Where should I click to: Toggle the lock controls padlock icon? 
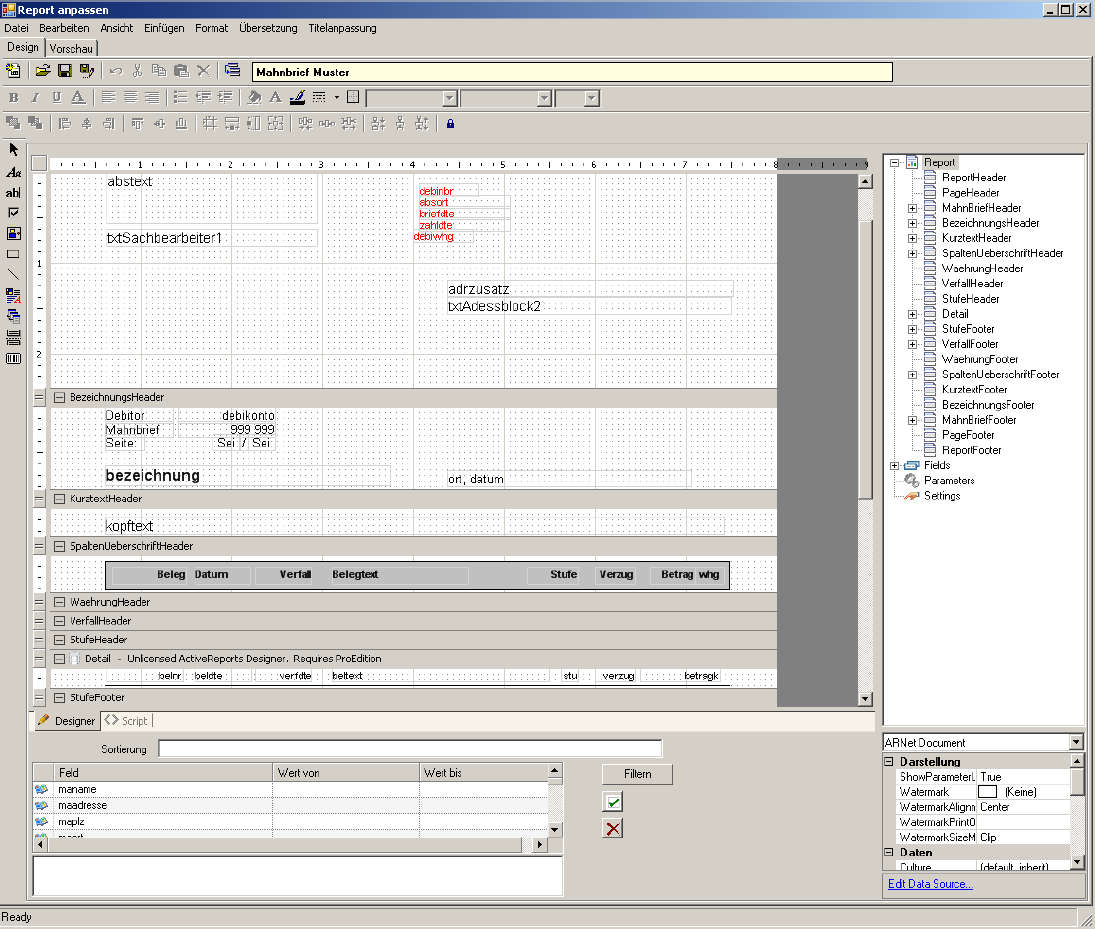pyautogui.click(x=450, y=124)
